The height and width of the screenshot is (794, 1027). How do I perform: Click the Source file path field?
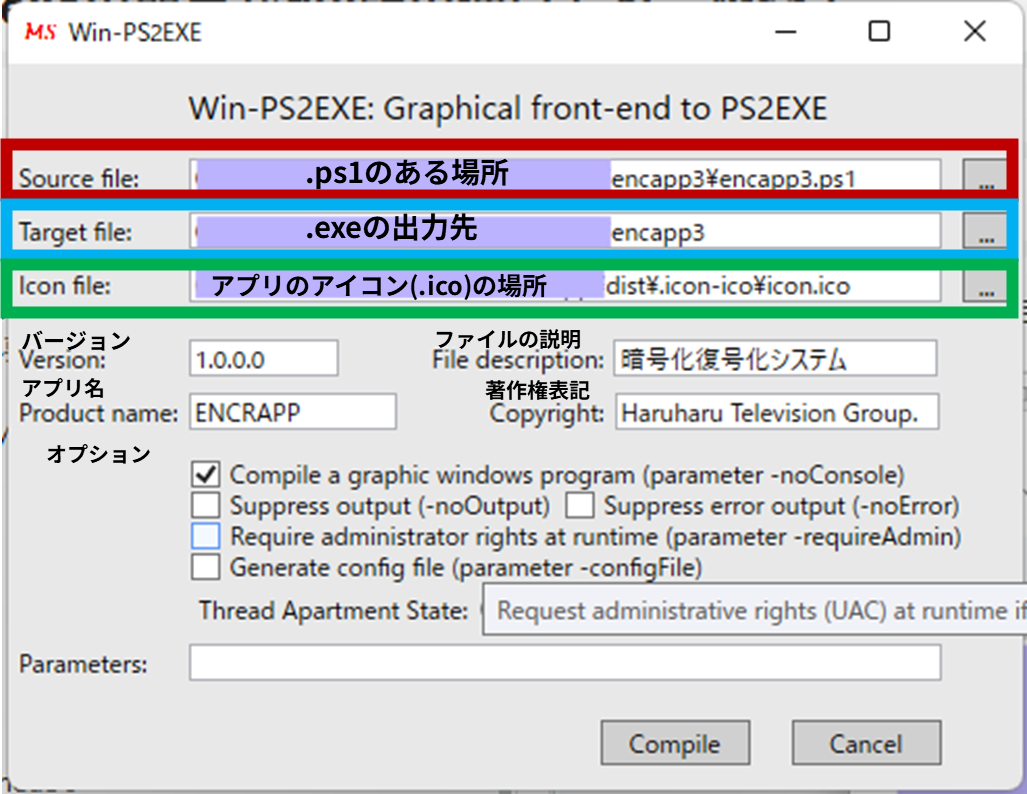tap(566, 176)
